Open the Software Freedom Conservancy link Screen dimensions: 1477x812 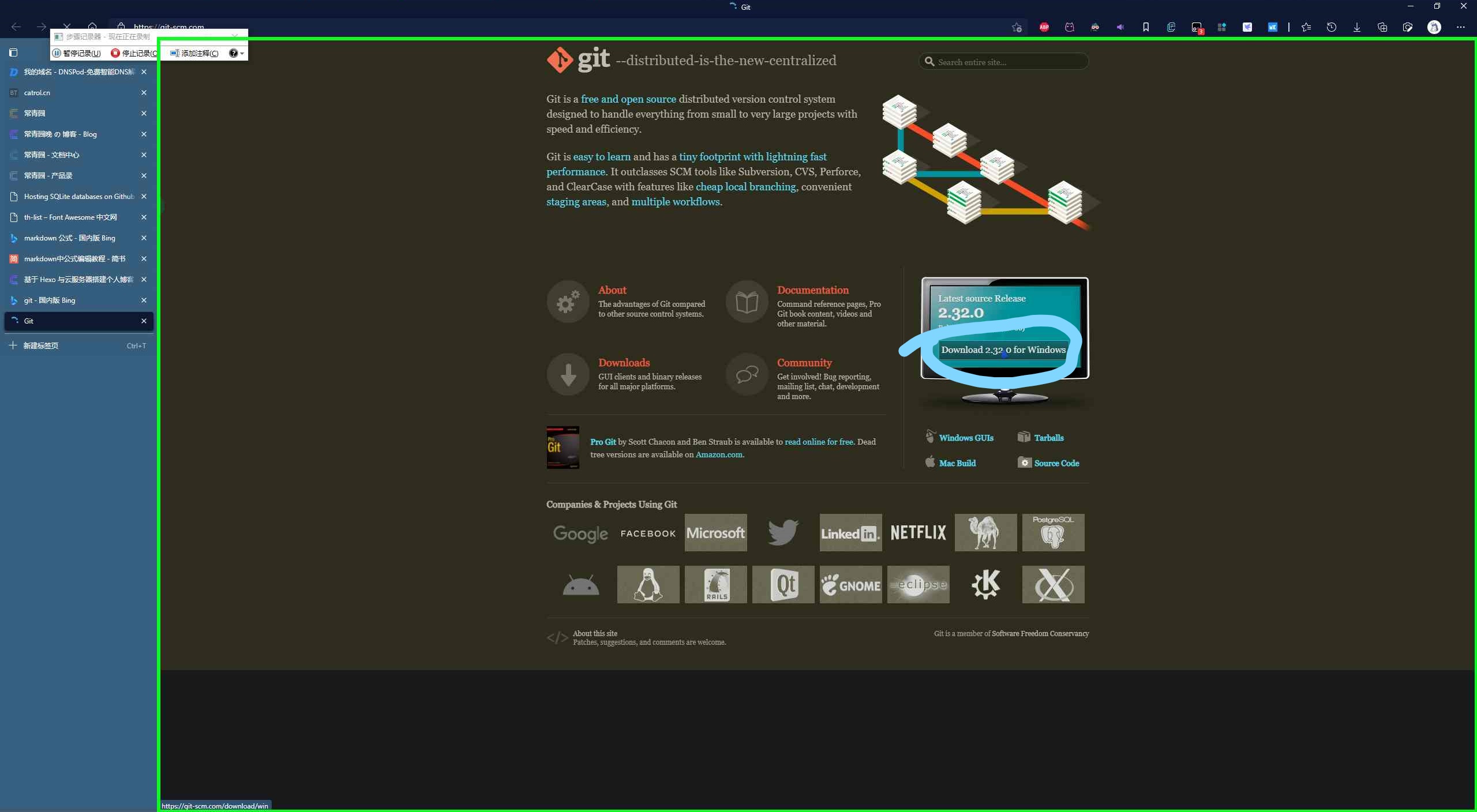(1042, 633)
